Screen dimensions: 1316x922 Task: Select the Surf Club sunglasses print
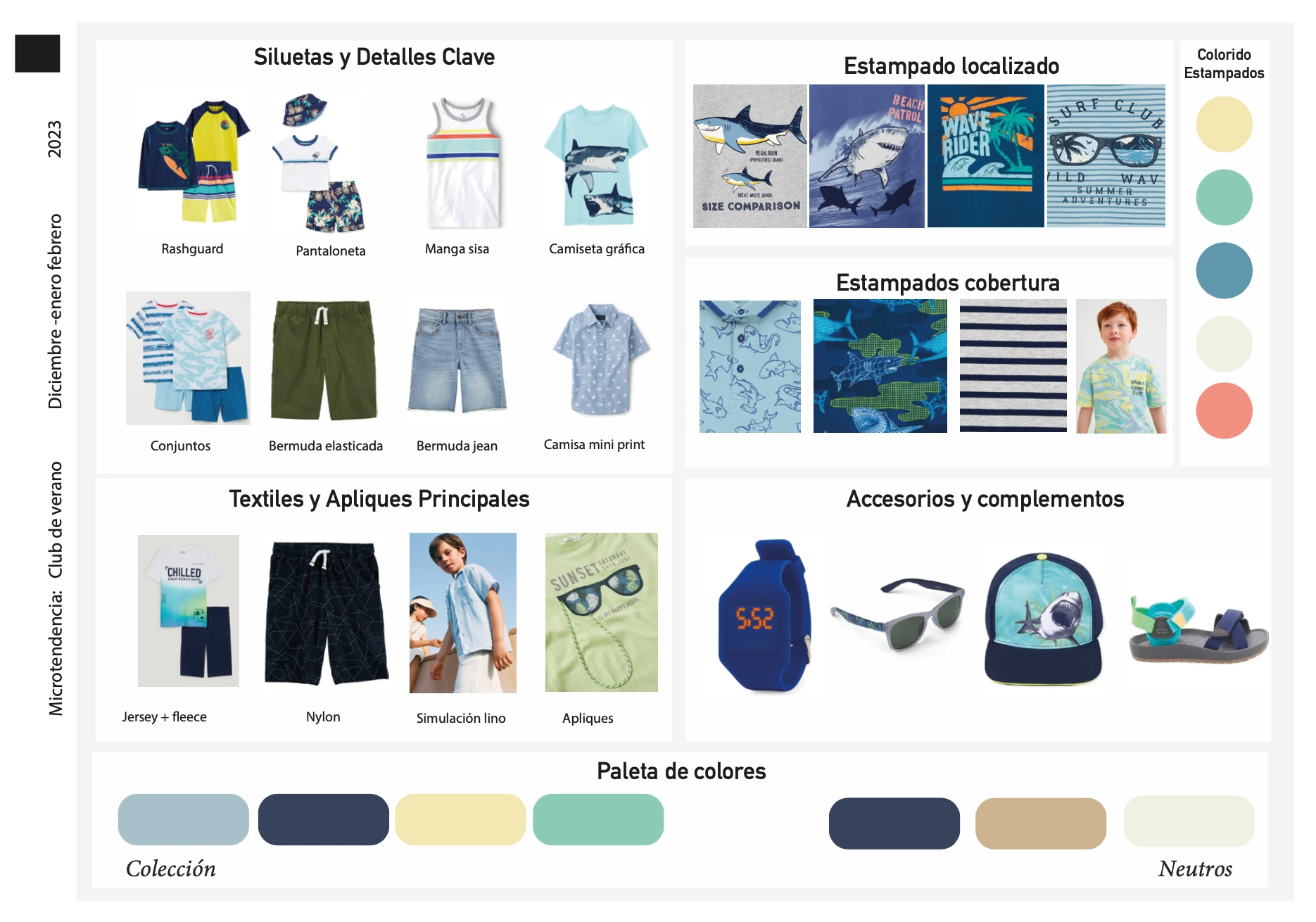[x=1106, y=156]
